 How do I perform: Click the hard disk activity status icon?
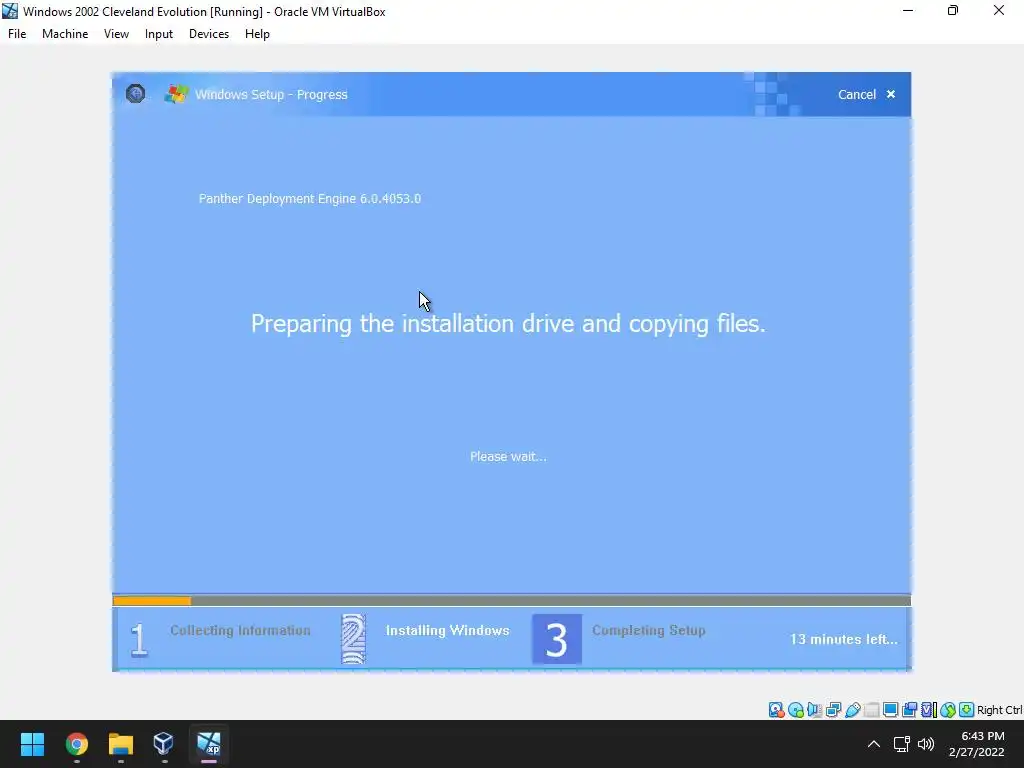[x=776, y=710]
